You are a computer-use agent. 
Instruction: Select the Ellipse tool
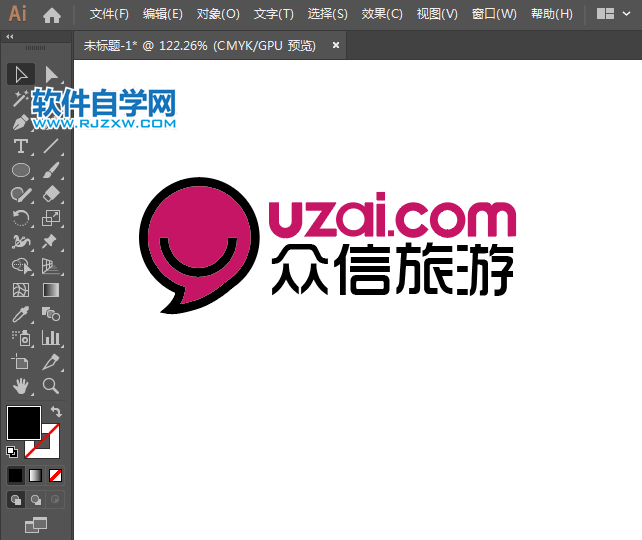pos(20,170)
